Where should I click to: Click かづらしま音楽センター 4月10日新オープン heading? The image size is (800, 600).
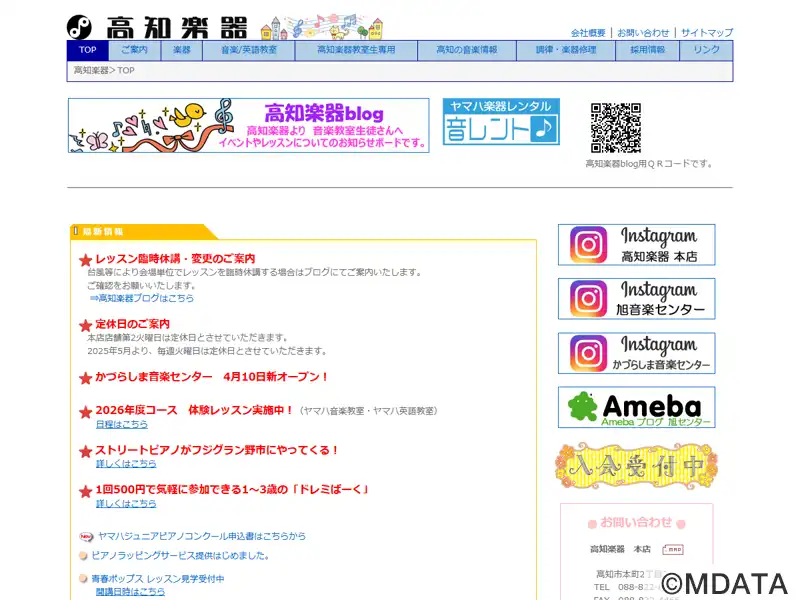pyautogui.click(x=211, y=377)
